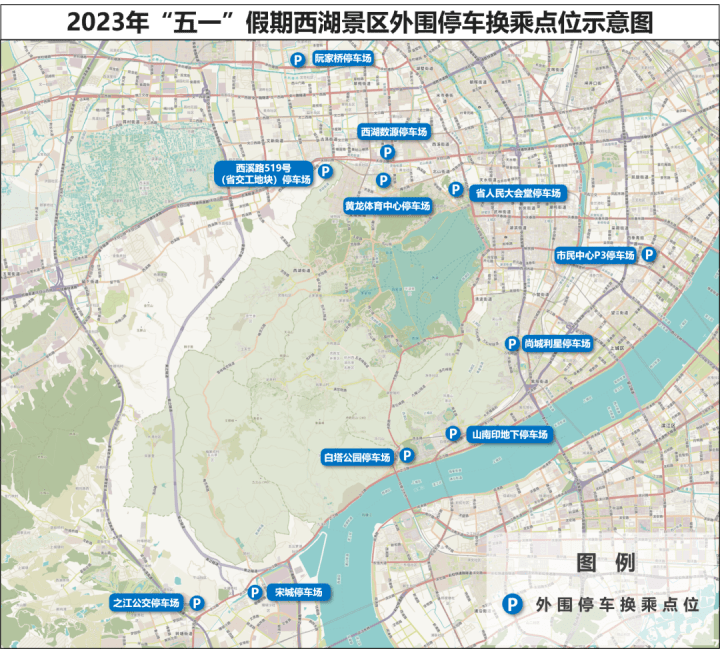Select the 西湖数源停车场 parking marker icon
720x649 pixels.
click(386, 152)
